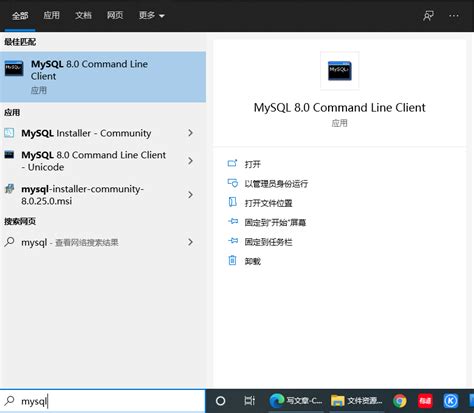Click MySQL Installer - Community app icon

click(9, 133)
